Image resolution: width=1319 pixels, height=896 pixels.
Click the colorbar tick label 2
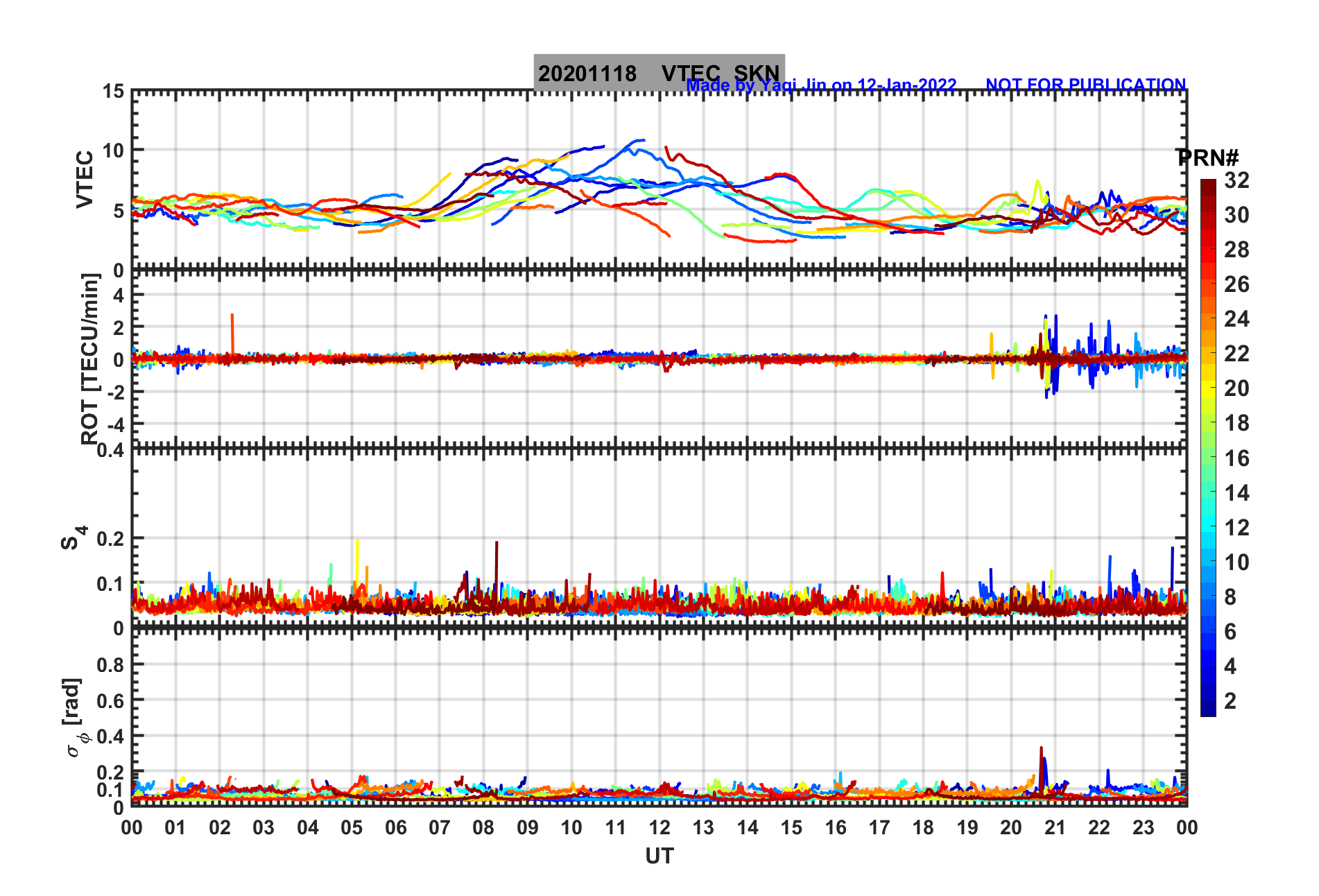pyautogui.click(x=1230, y=700)
